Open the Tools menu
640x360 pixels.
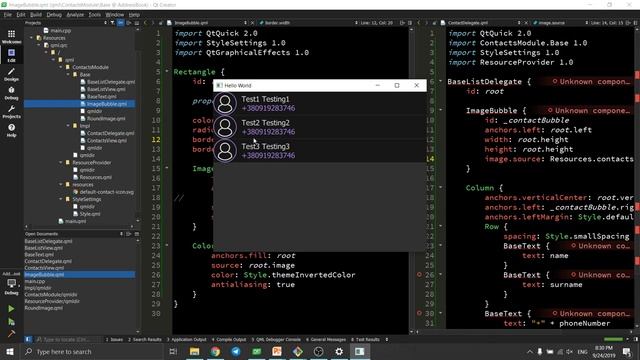pos(95,15)
